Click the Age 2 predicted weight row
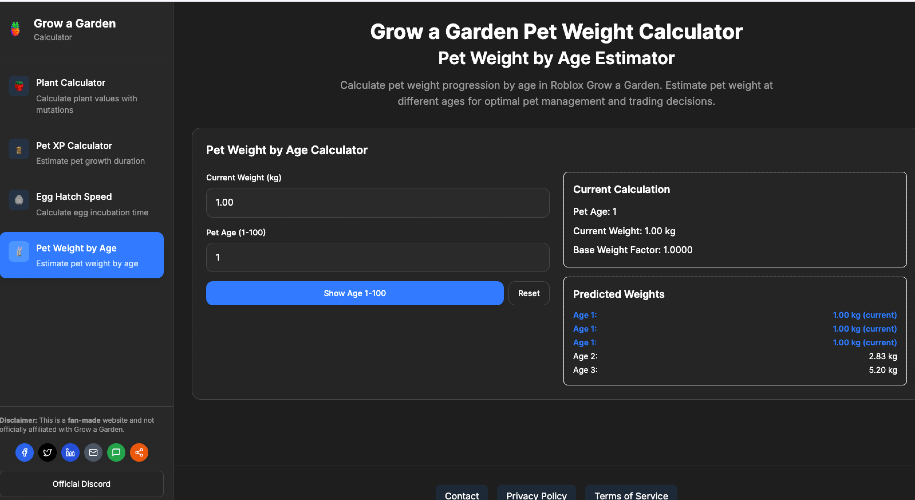This screenshot has width=915, height=500. pos(735,356)
